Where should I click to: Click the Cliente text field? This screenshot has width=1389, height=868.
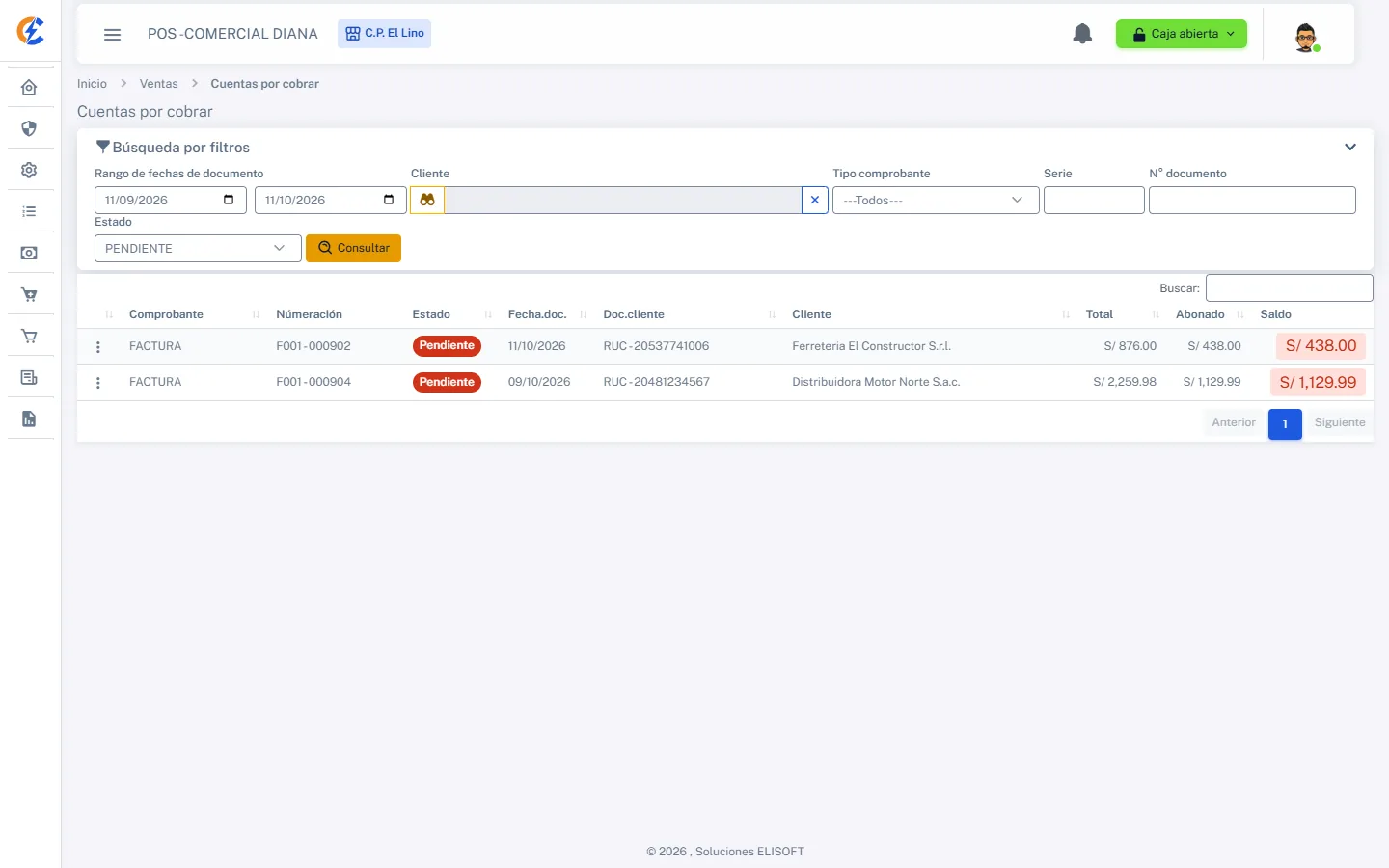(x=623, y=200)
